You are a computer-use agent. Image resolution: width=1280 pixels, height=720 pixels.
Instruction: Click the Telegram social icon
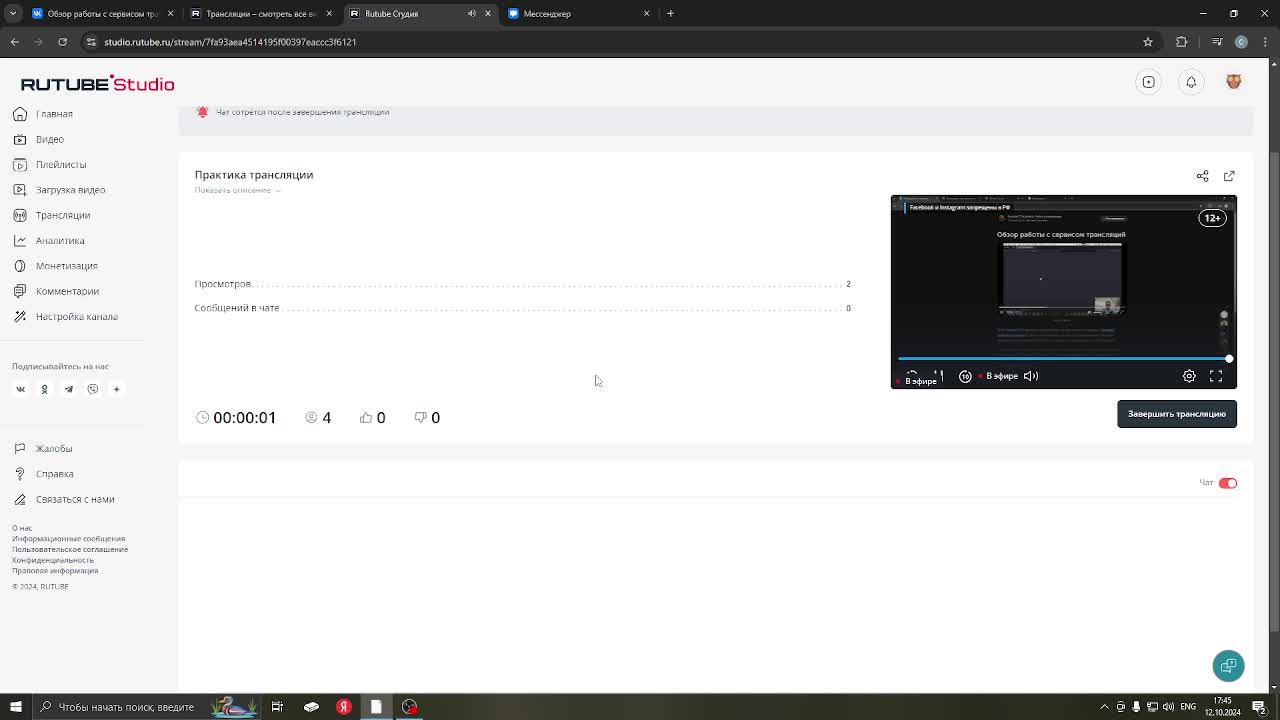pyautogui.click(x=68, y=389)
